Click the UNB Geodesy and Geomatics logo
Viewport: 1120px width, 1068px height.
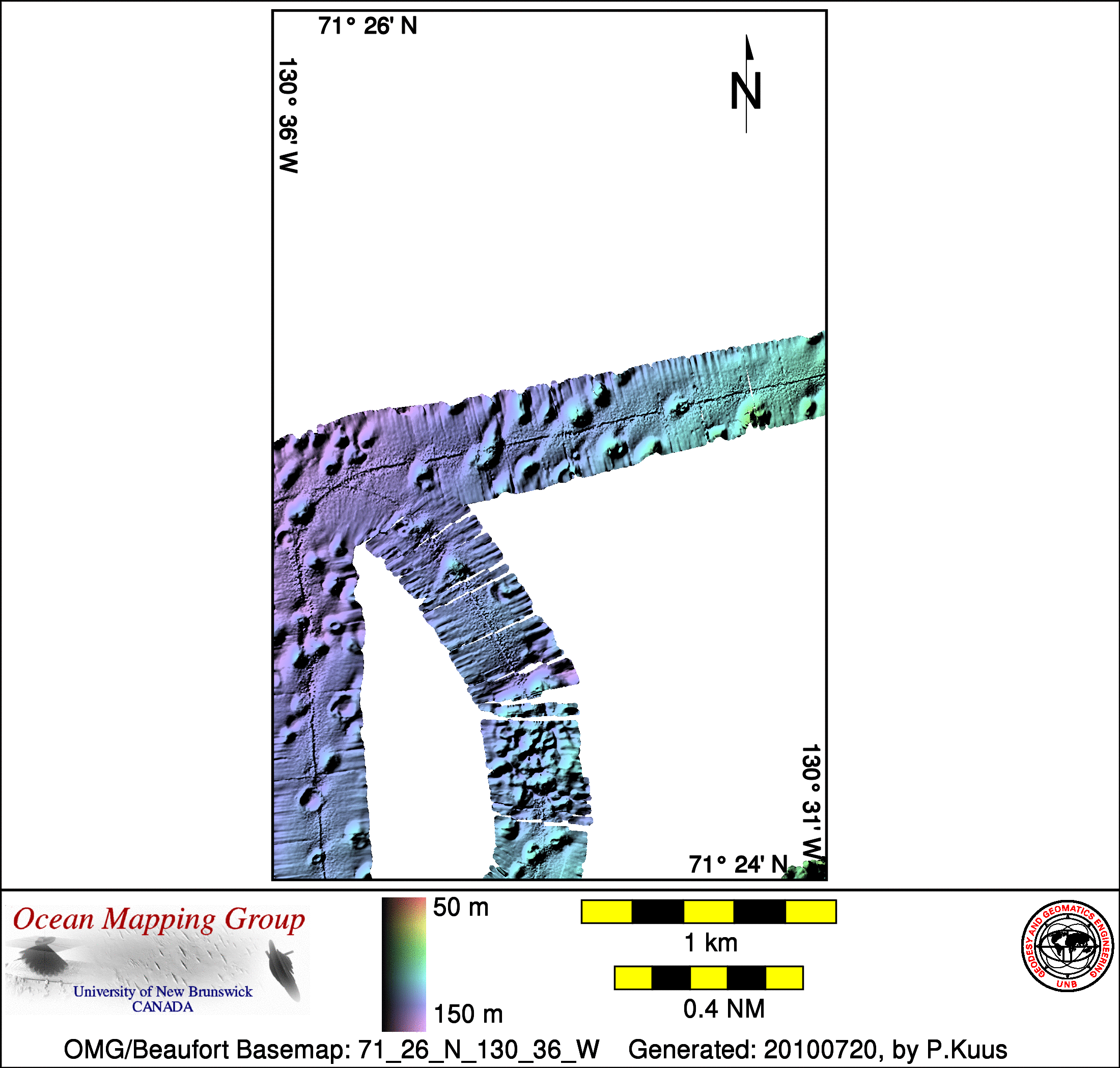1067,946
